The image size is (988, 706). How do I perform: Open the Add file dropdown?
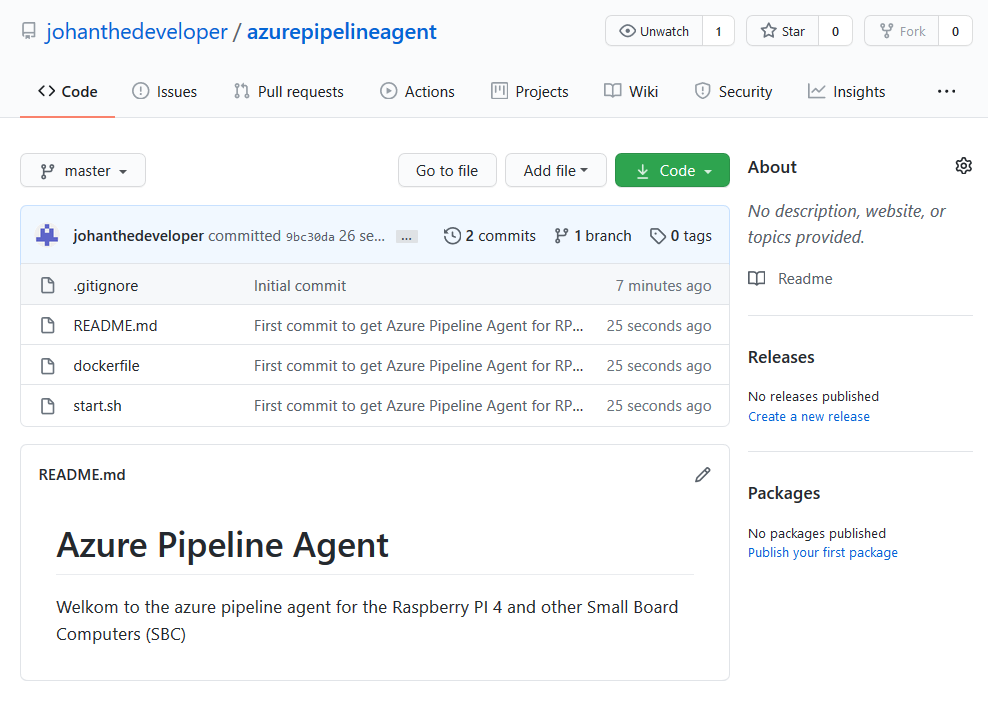556,170
